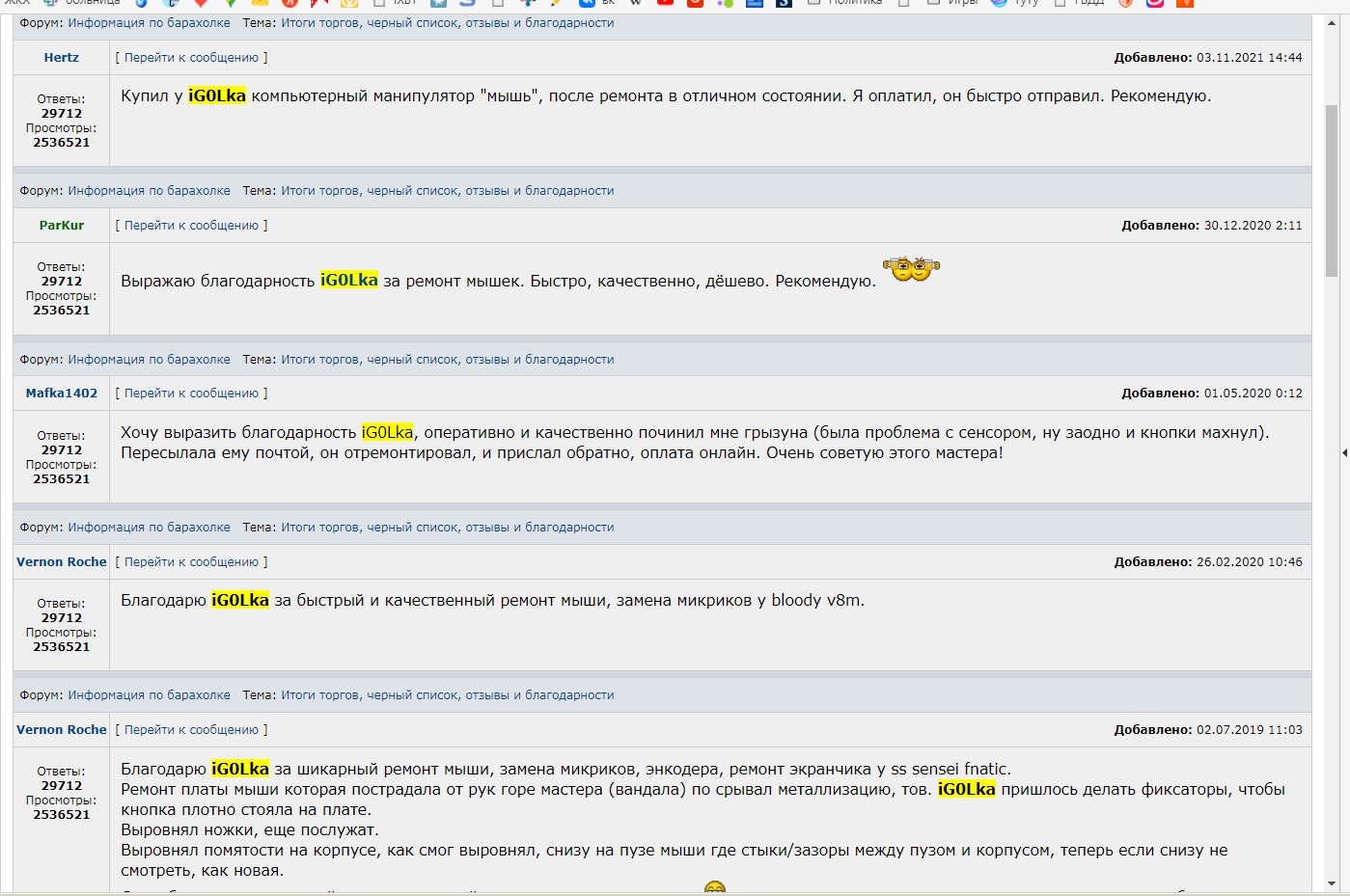
Task: Click the date '03.11.2021 14:44'
Action: pyautogui.click(x=1250, y=58)
